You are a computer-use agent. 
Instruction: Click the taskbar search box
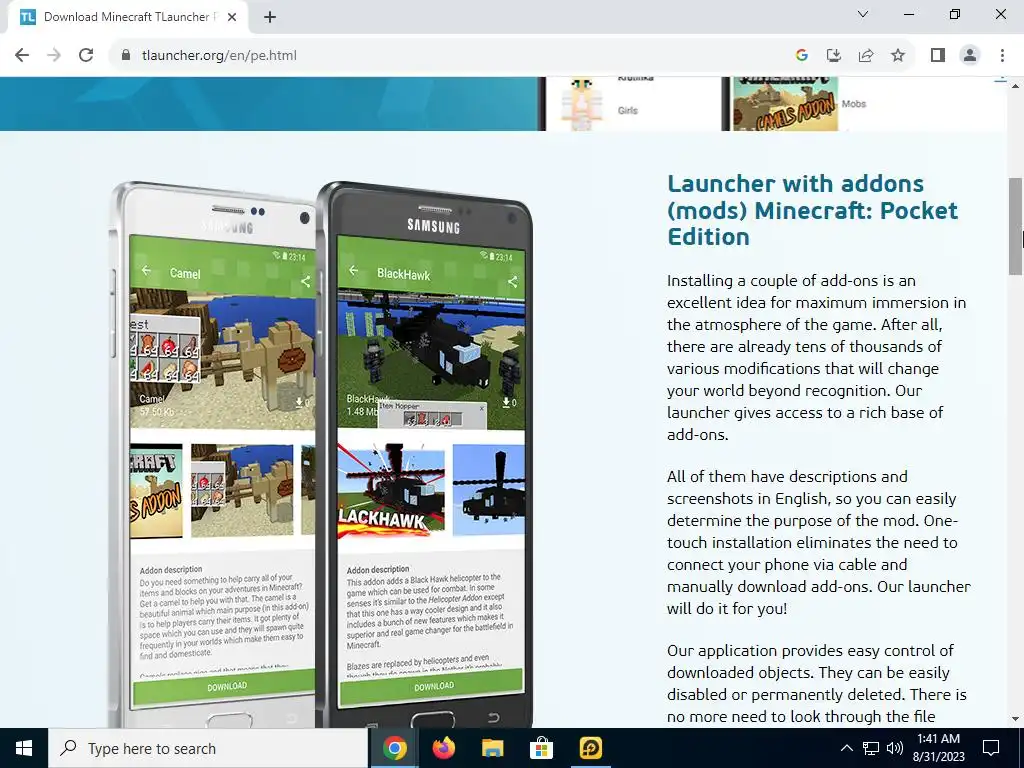point(208,748)
